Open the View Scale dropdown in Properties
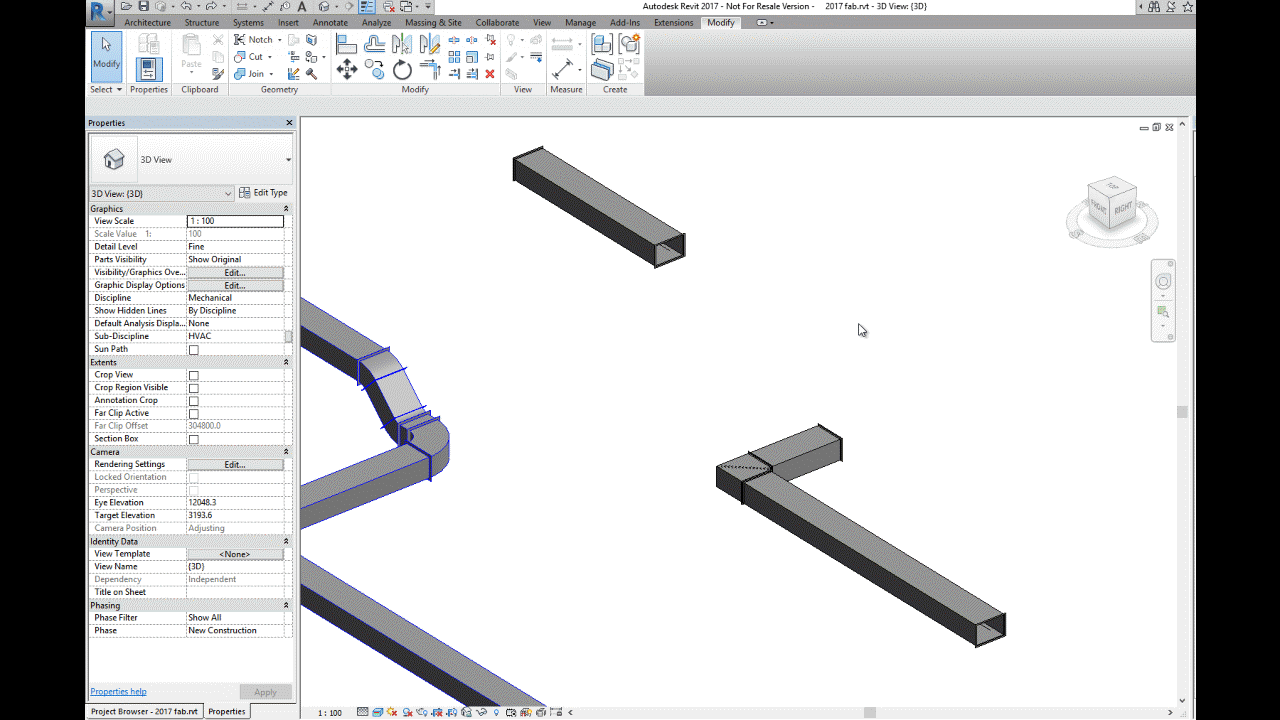Screen dimensions: 1280x720 [x=235, y=220]
